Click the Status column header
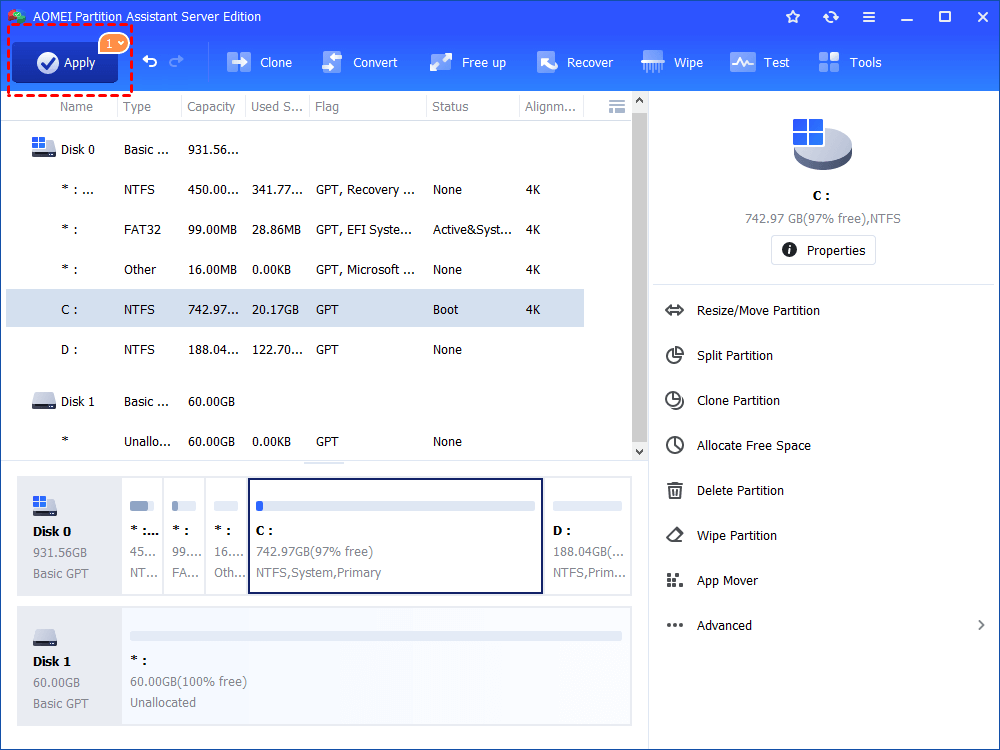The height and width of the screenshot is (750, 1000). (x=450, y=107)
